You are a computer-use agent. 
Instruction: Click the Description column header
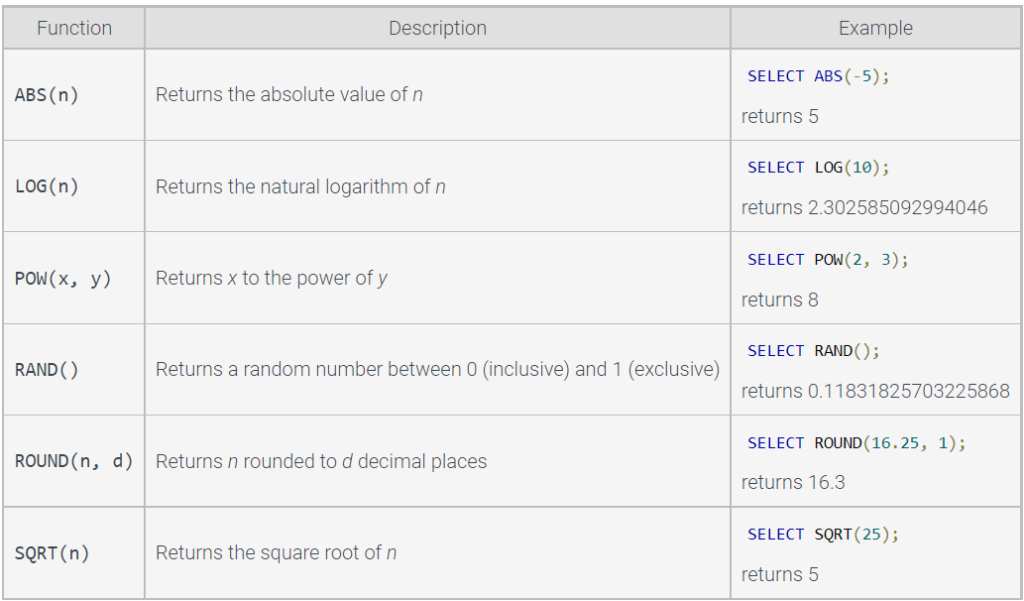pyautogui.click(x=438, y=28)
